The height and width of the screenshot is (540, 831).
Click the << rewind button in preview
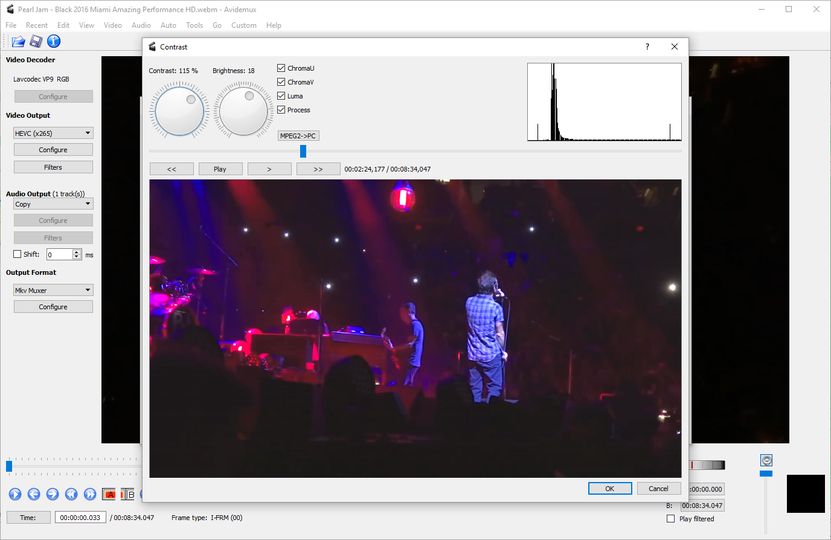(x=172, y=169)
